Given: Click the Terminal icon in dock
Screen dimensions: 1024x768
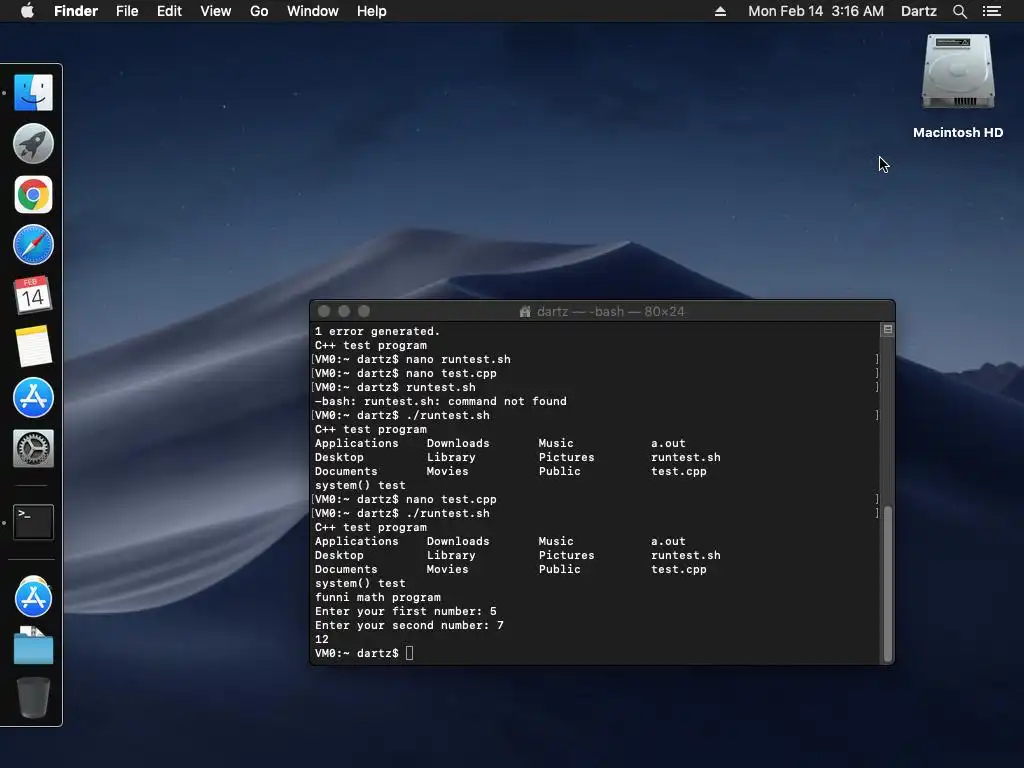Looking at the screenshot, I should tap(33, 522).
